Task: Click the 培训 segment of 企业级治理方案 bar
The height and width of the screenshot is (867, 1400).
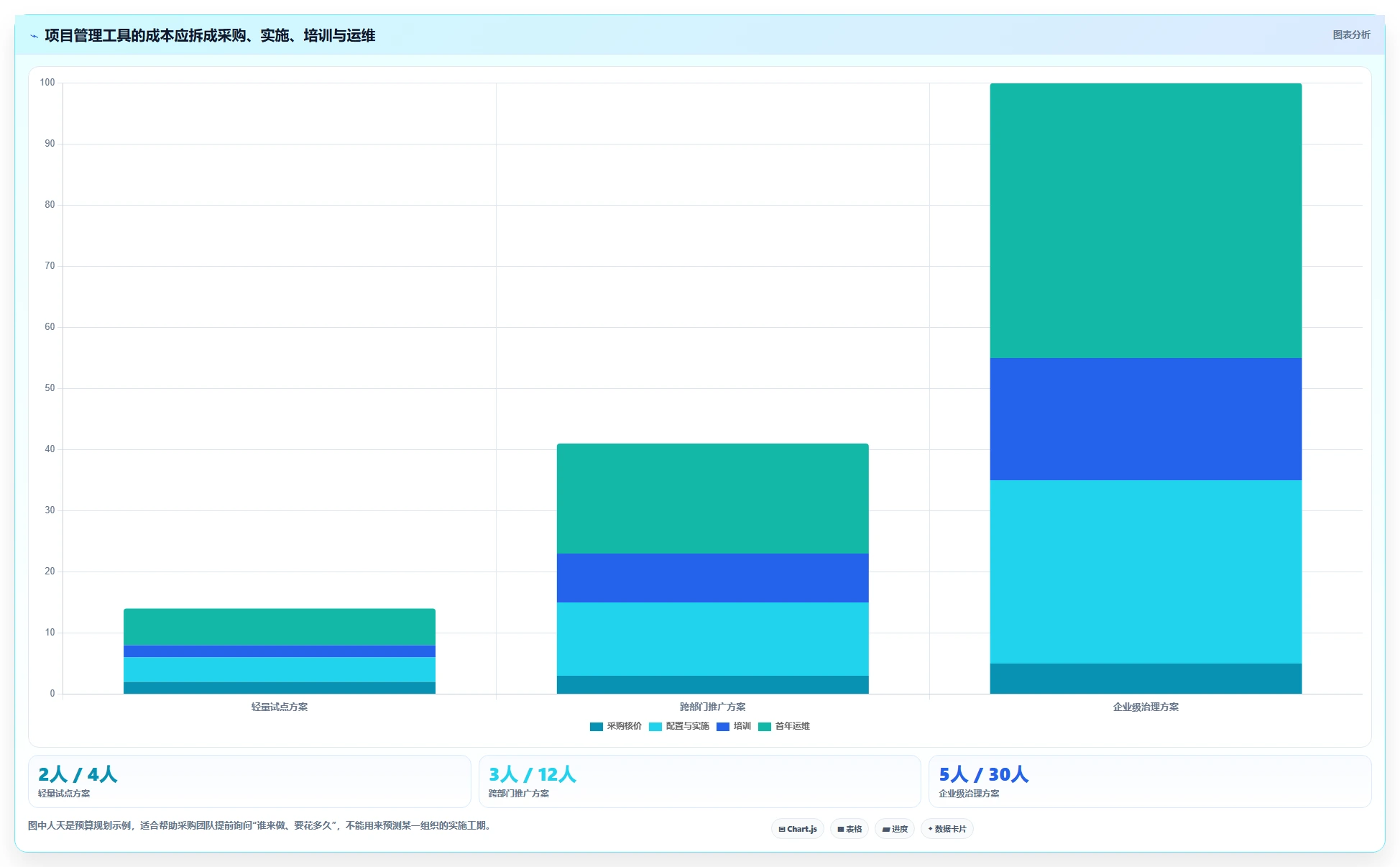Action: pyautogui.click(x=1146, y=419)
